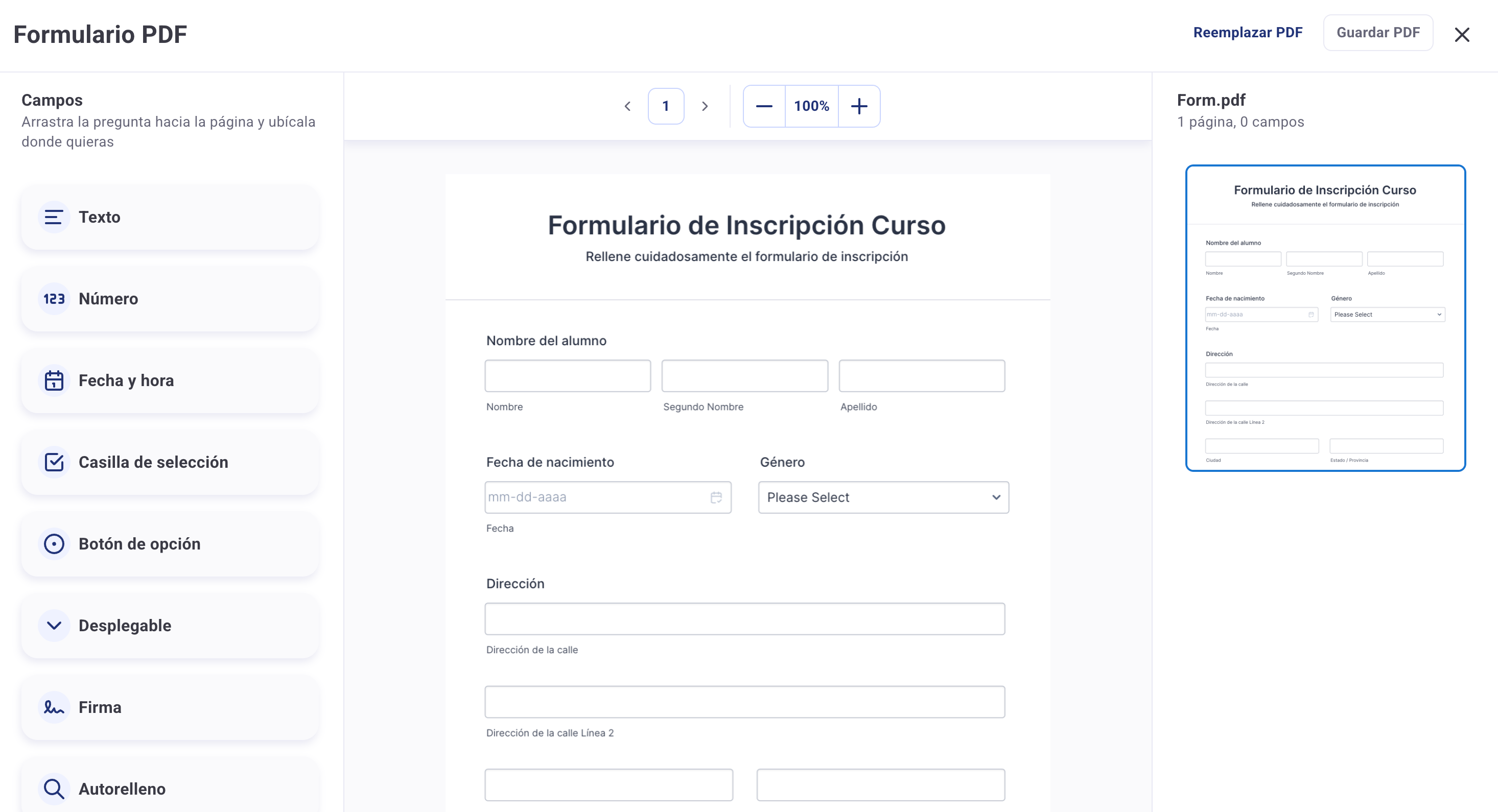Click the Autorelleno magnifier icon
The image size is (1498, 812).
tap(54, 789)
